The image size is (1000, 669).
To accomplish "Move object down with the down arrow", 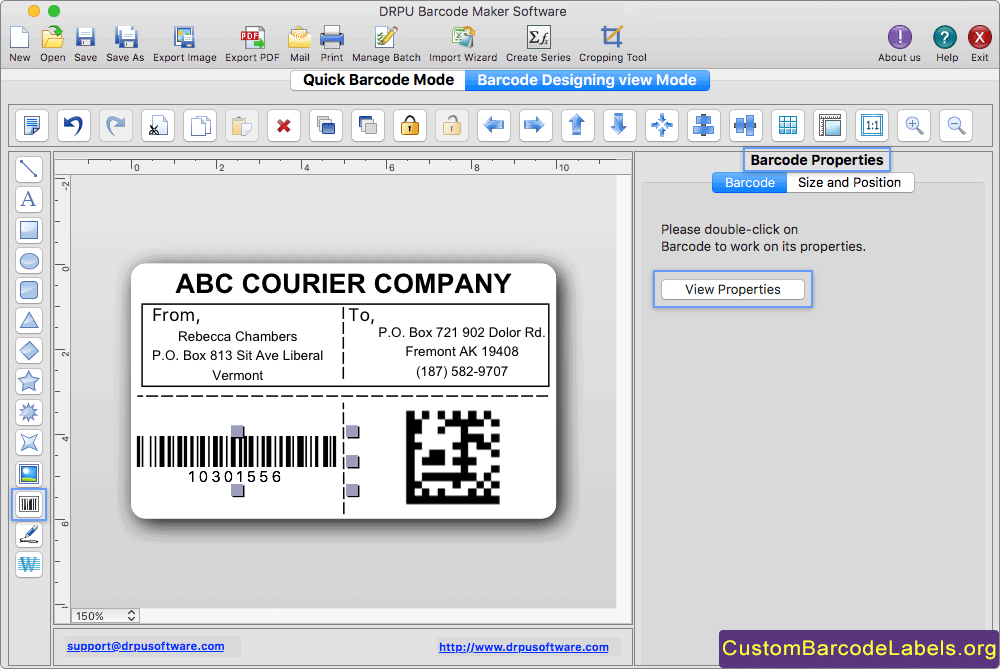I will 619,125.
